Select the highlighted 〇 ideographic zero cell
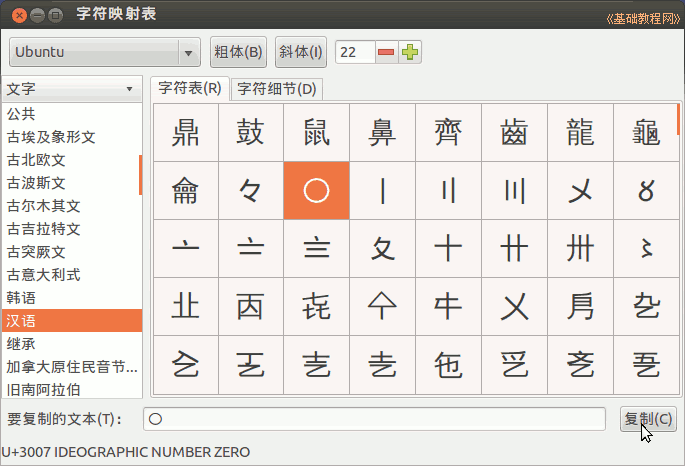The width and height of the screenshot is (685, 466). tap(316, 190)
